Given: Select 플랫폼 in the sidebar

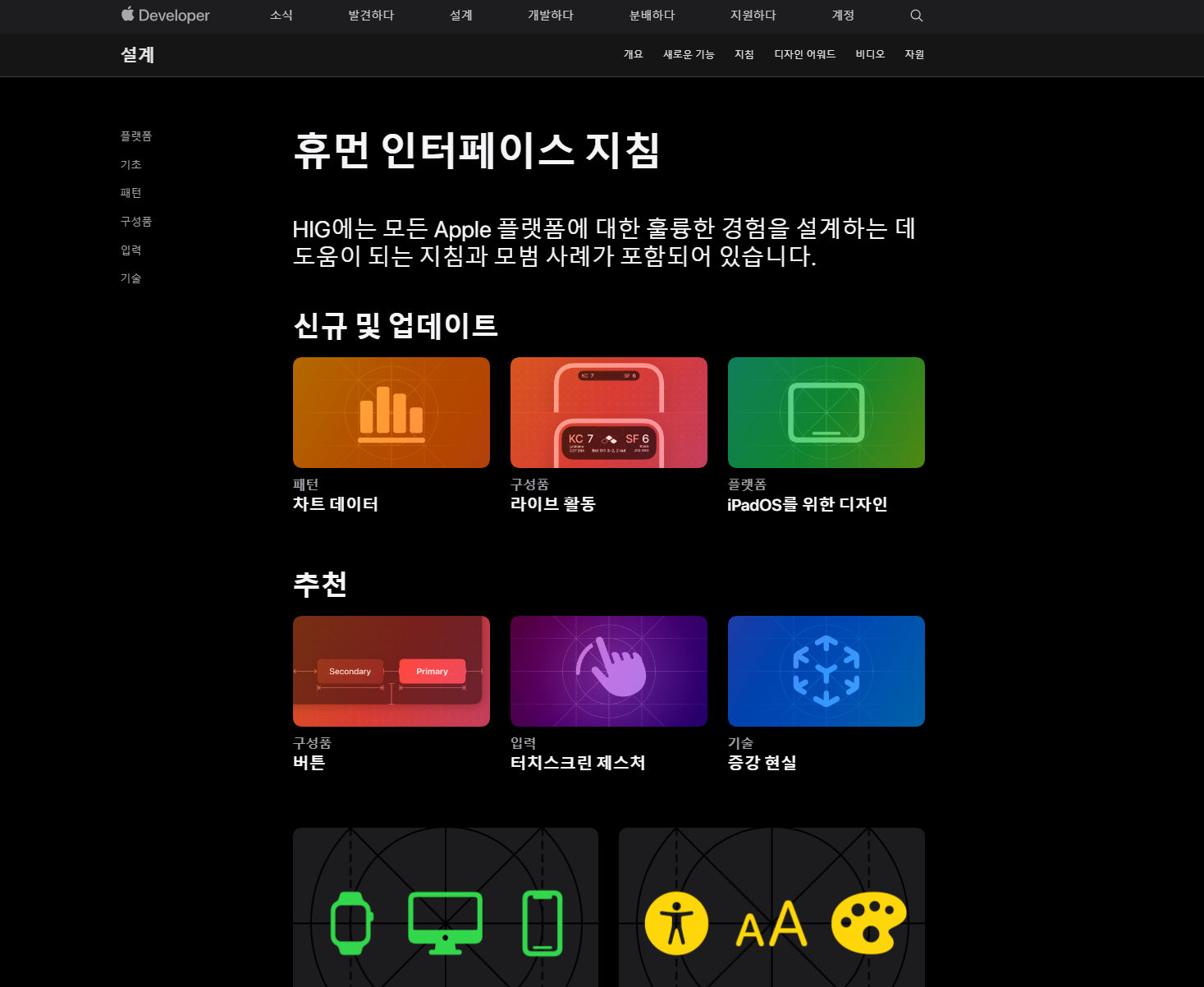Looking at the screenshot, I should pyautogui.click(x=136, y=136).
